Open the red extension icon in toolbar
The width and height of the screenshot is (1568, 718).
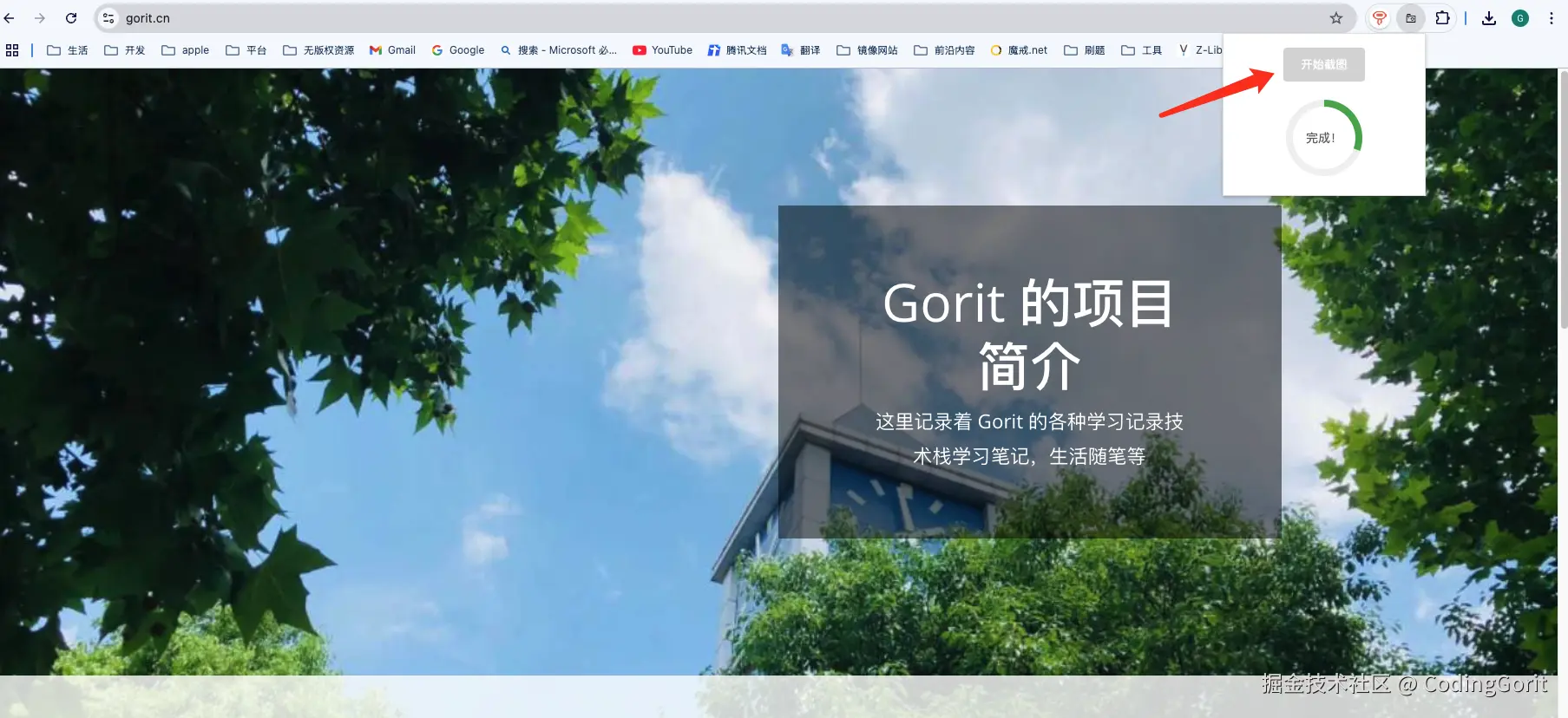[1379, 18]
